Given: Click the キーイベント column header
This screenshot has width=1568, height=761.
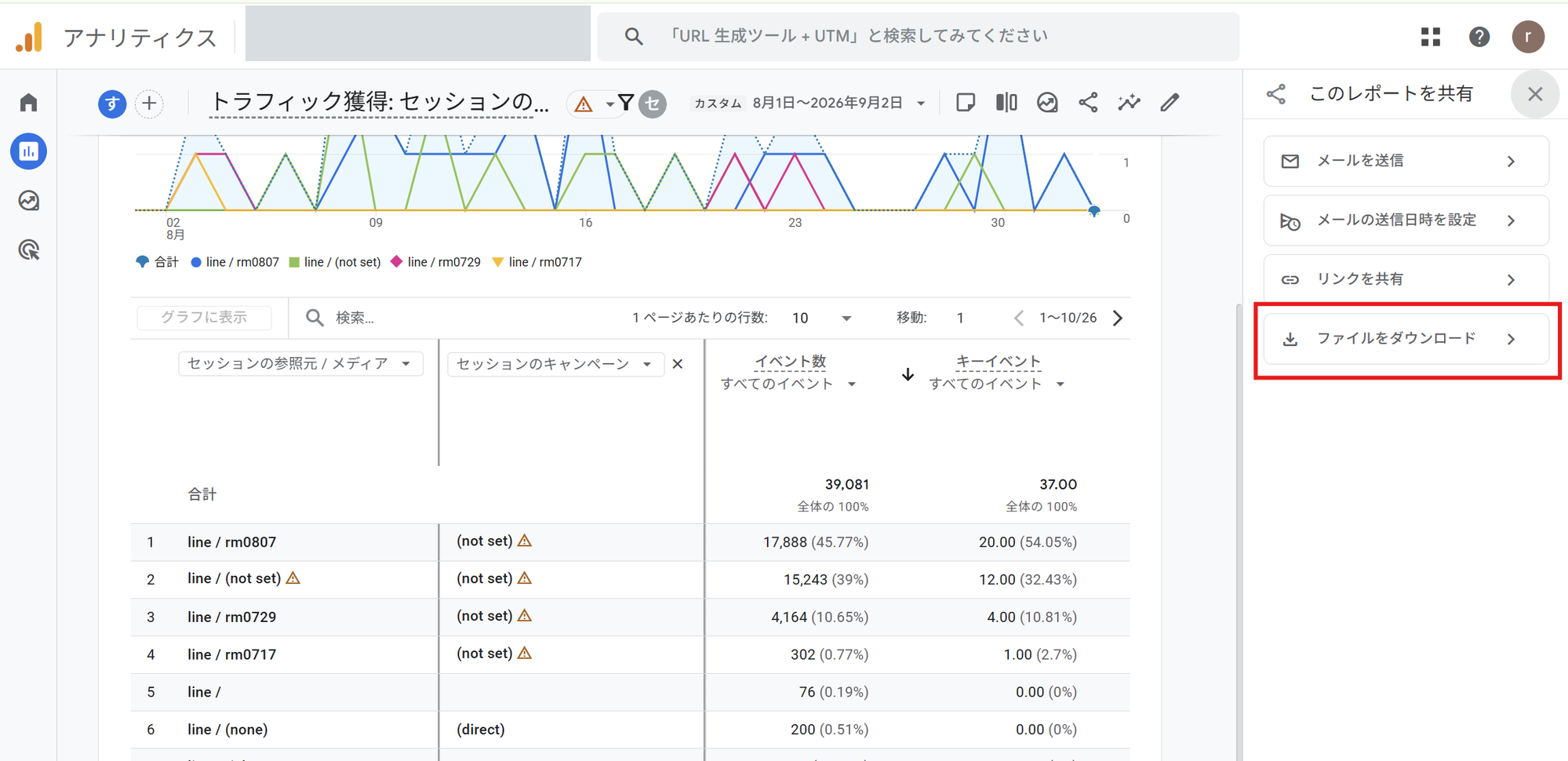Looking at the screenshot, I should tap(998, 362).
